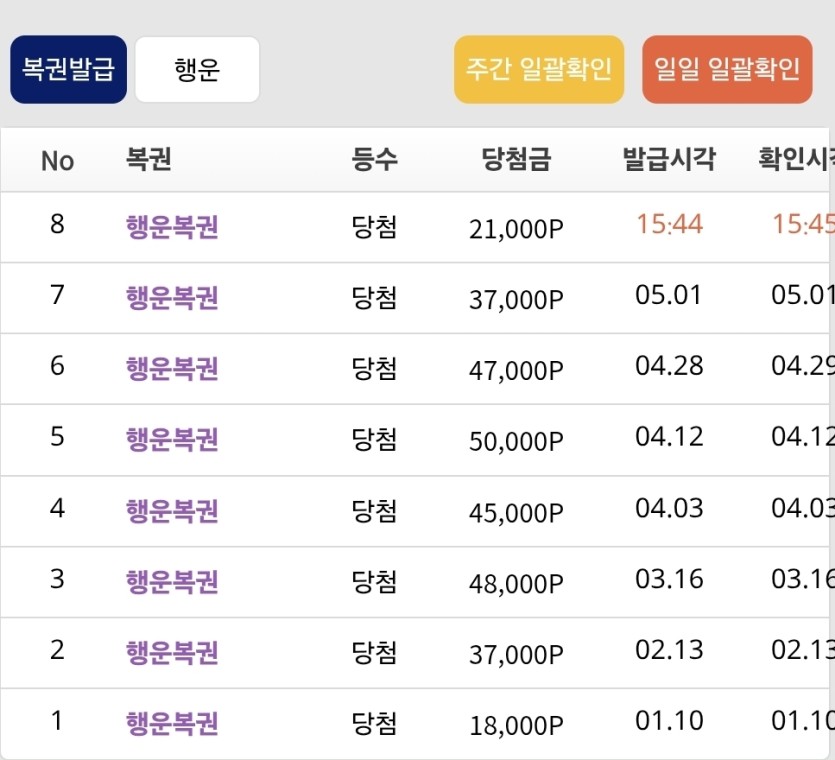Click the 21,000P prize amount
835x760 pixels.
point(516,230)
